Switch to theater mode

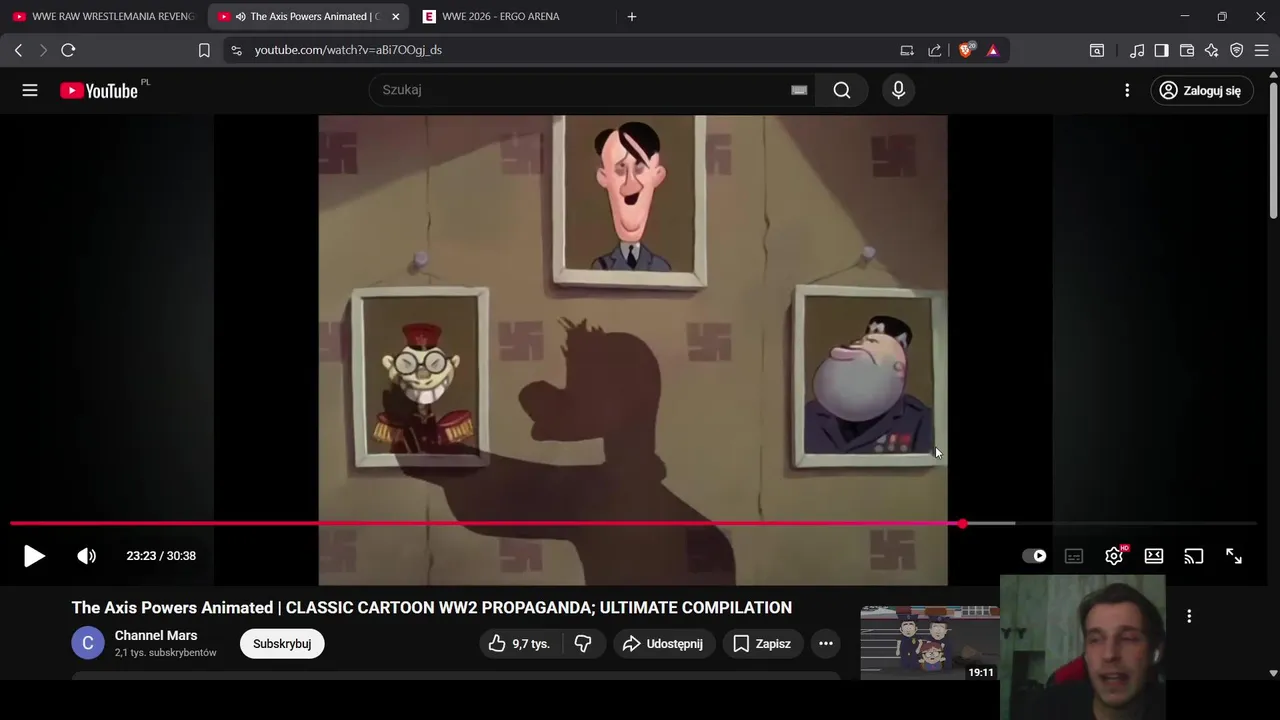coord(1154,556)
